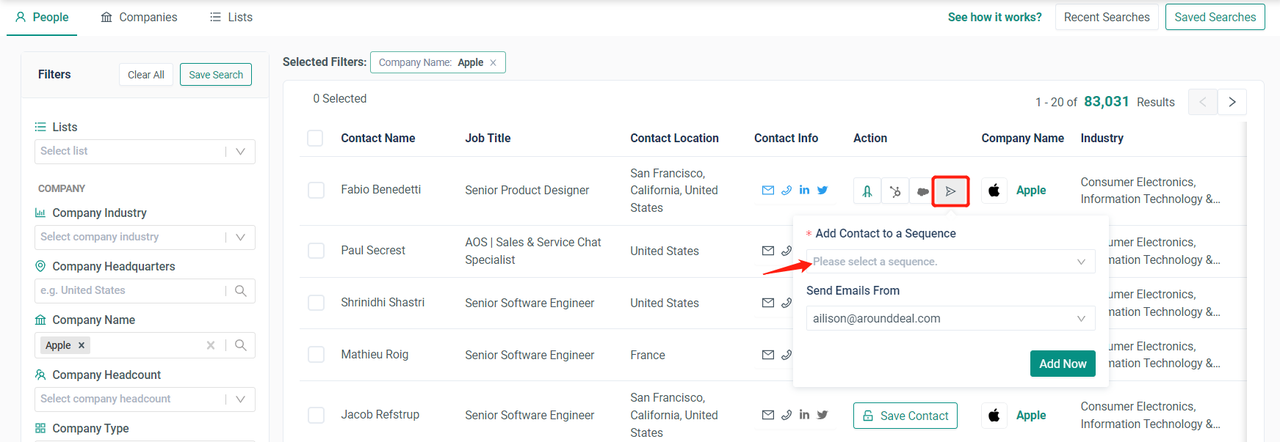Click the Add Now button
The height and width of the screenshot is (442, 1280).
(1062, 364)
